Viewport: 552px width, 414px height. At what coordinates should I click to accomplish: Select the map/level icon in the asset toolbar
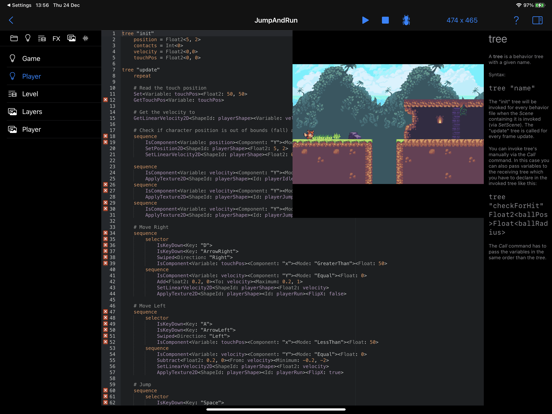pyautogui.click(x=42, y=38)
